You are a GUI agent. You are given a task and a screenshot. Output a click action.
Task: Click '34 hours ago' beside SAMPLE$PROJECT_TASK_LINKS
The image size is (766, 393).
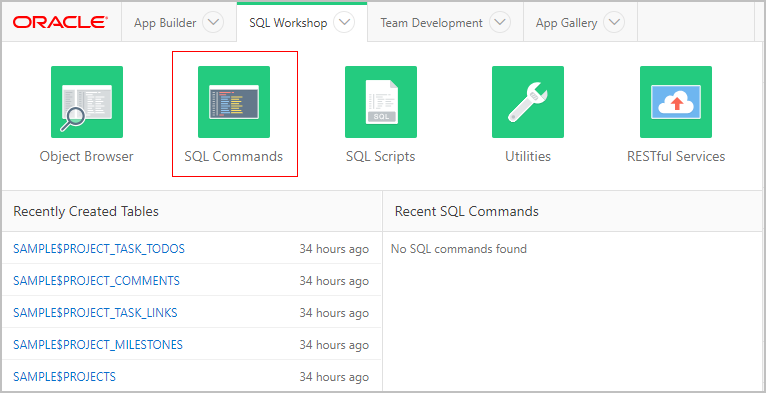click(x=334, y=313)
